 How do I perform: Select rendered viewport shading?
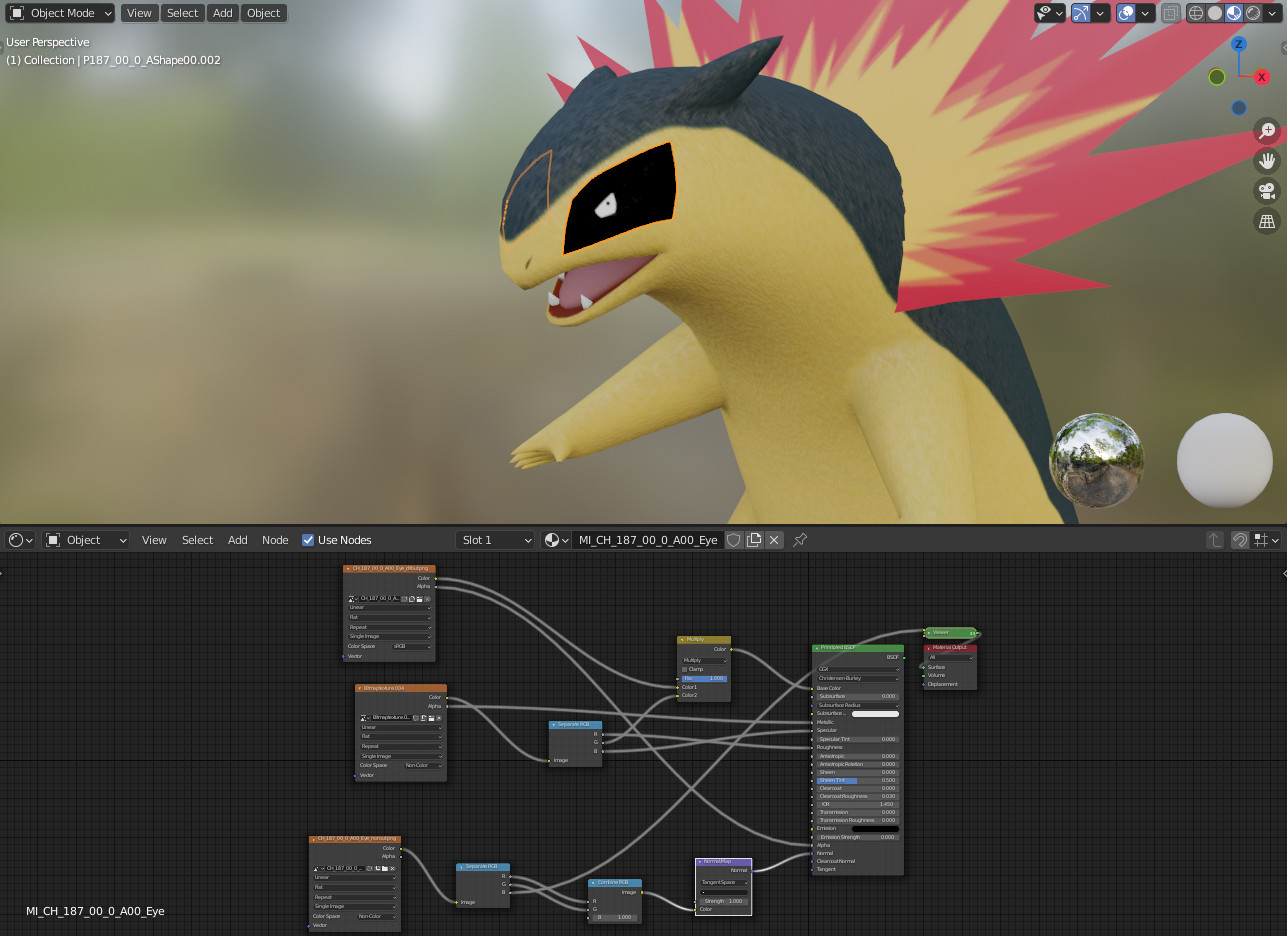[x=1253, y=13]
